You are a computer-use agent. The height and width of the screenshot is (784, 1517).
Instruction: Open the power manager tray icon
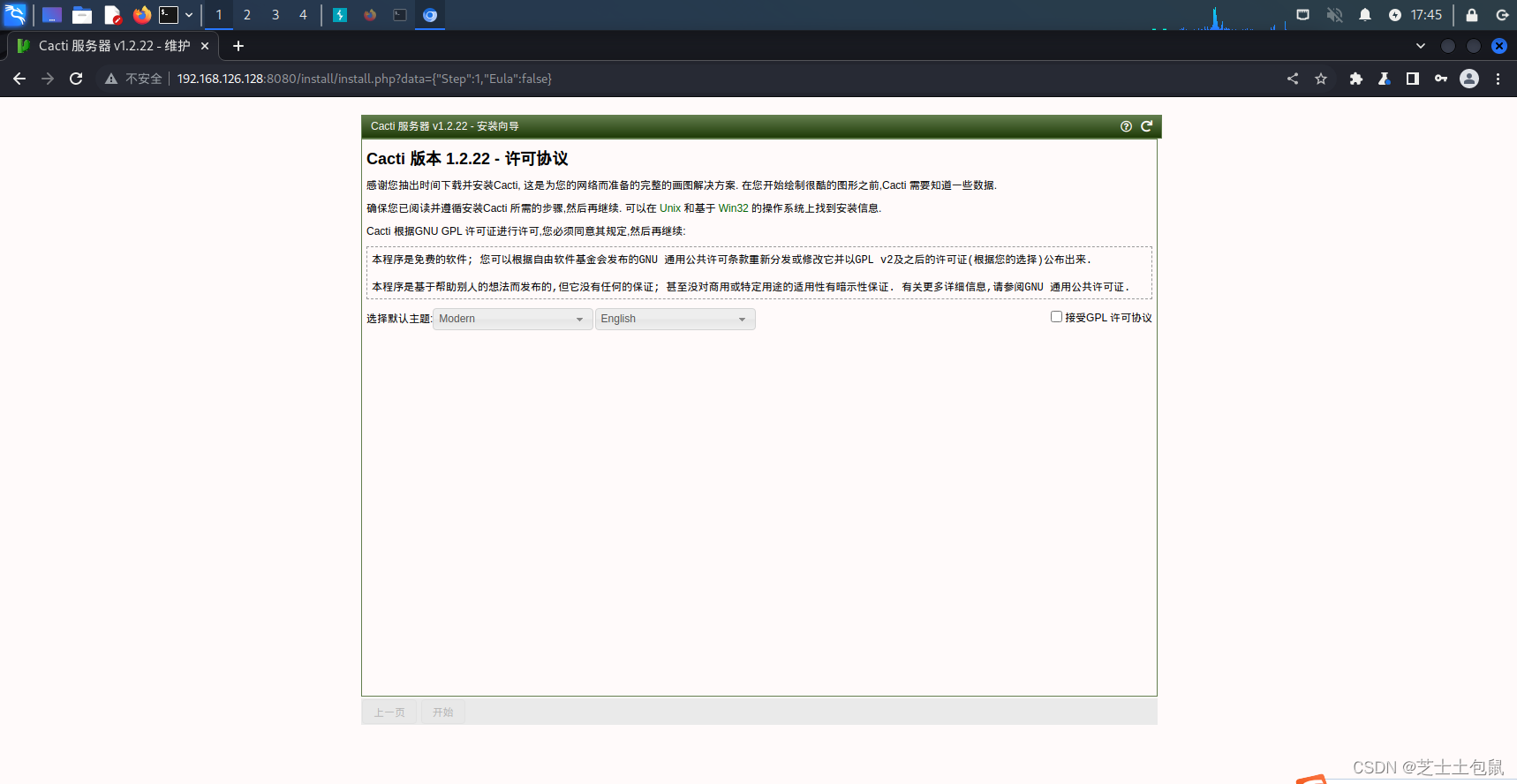click(1395, 15)
